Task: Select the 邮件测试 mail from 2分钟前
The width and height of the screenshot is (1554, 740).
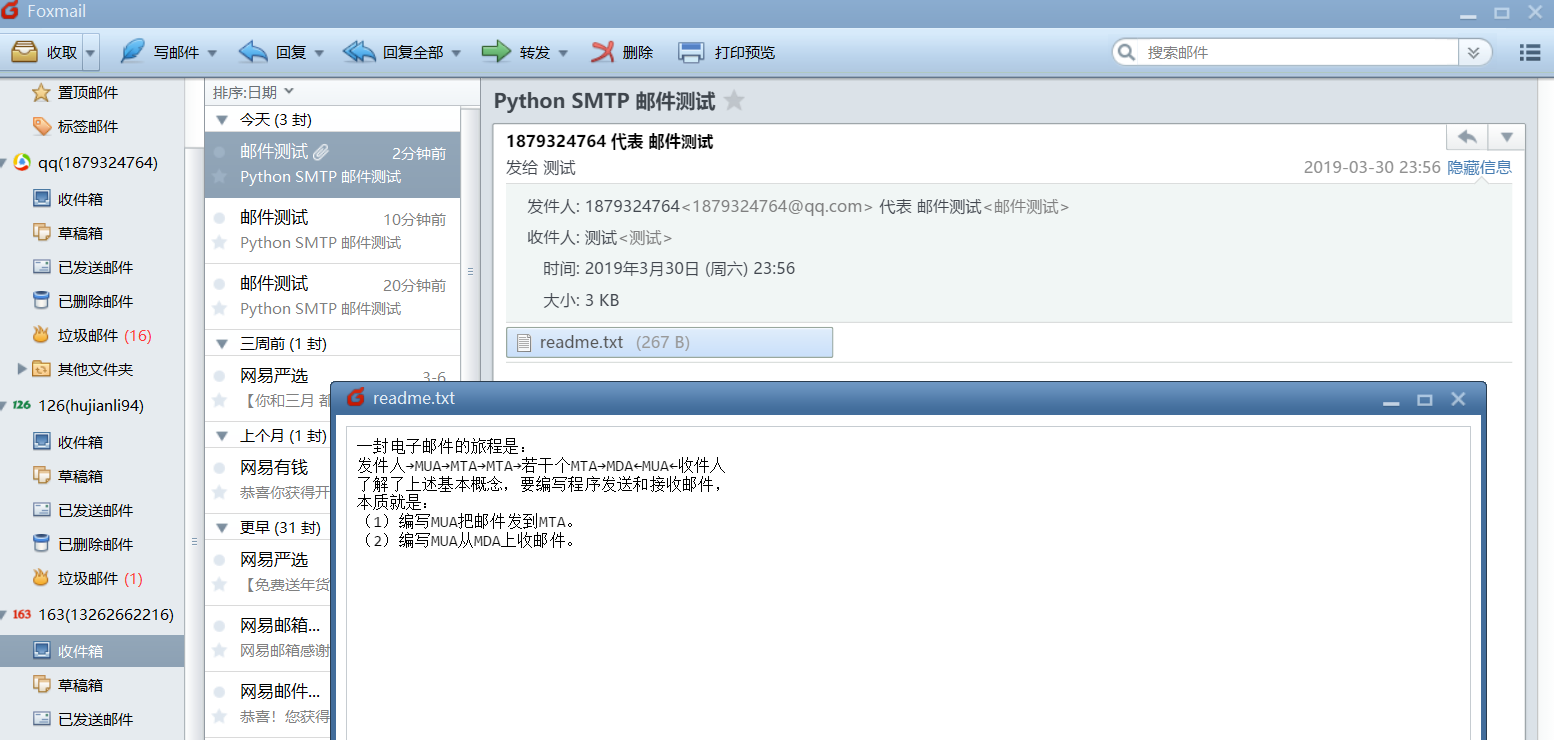Action: click(x=332, y=164)
